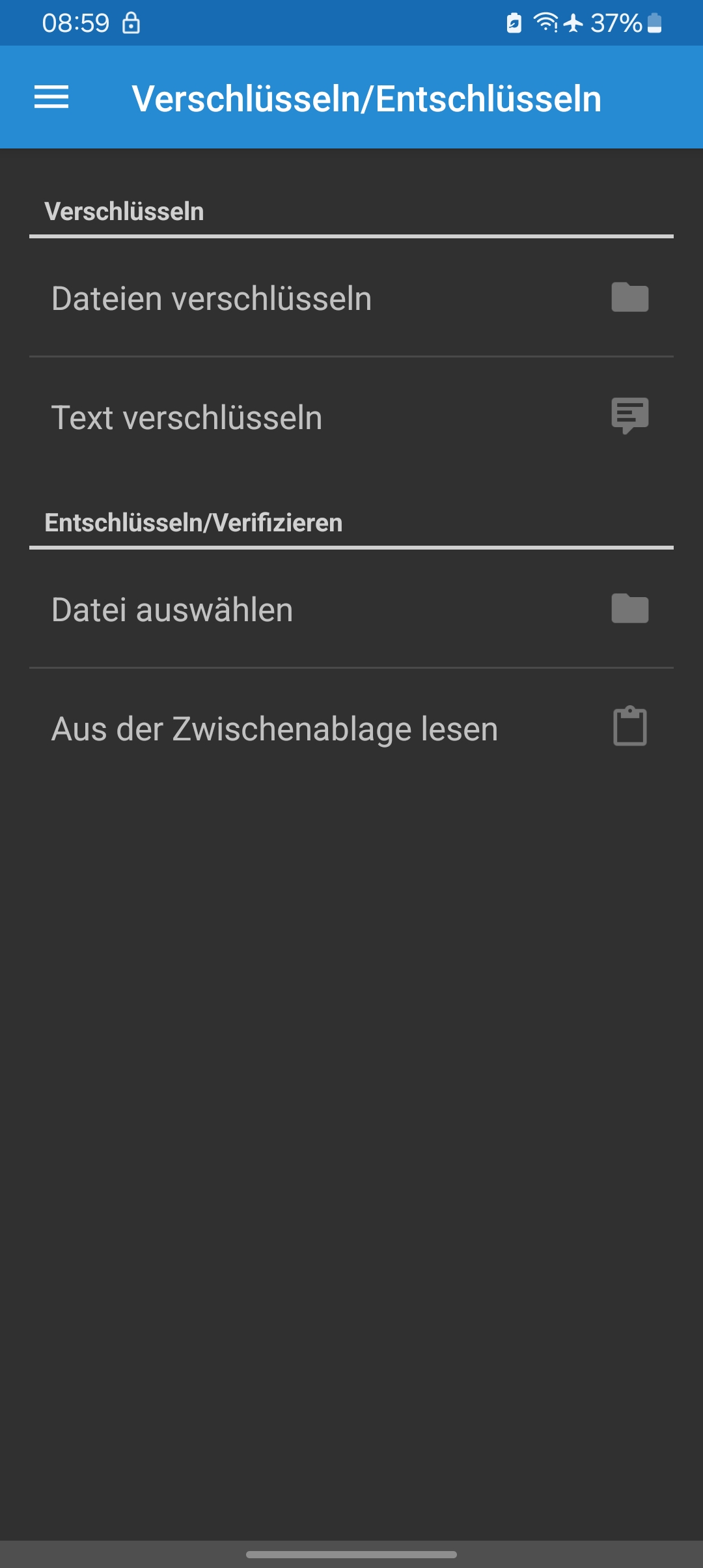
Task: Tap the clipboard icon for Zwischenablage
Action: click(x=630, y=726)
